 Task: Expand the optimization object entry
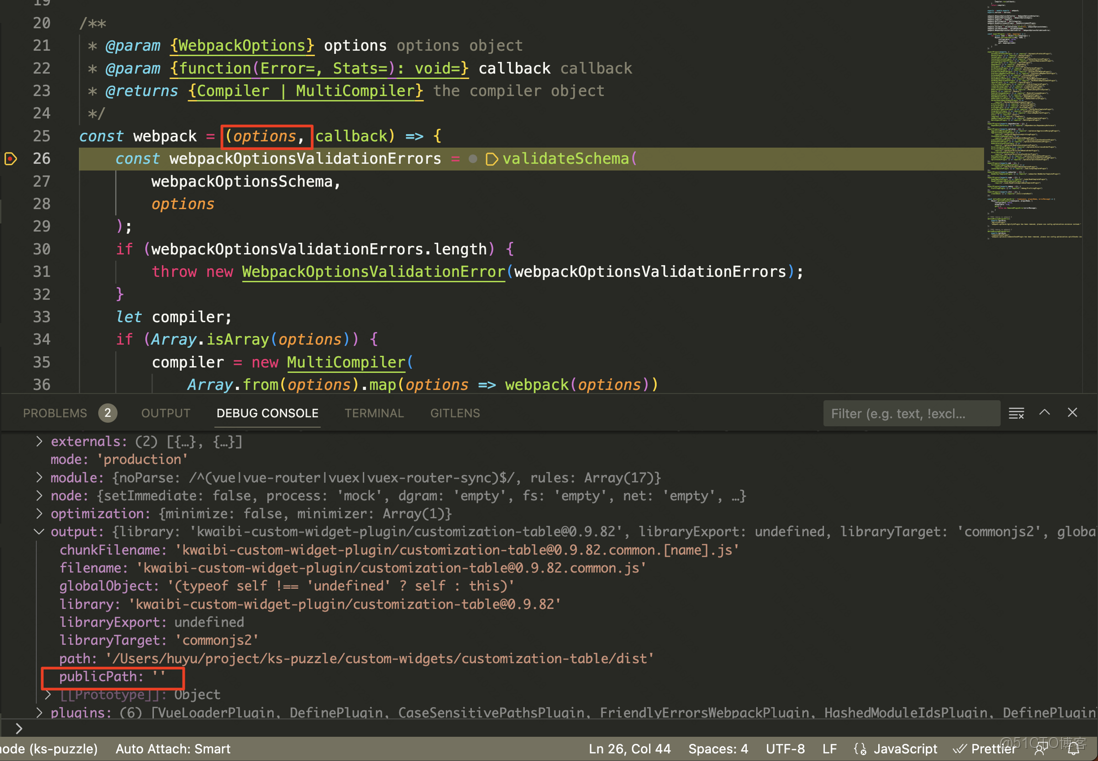click(39, 514)
